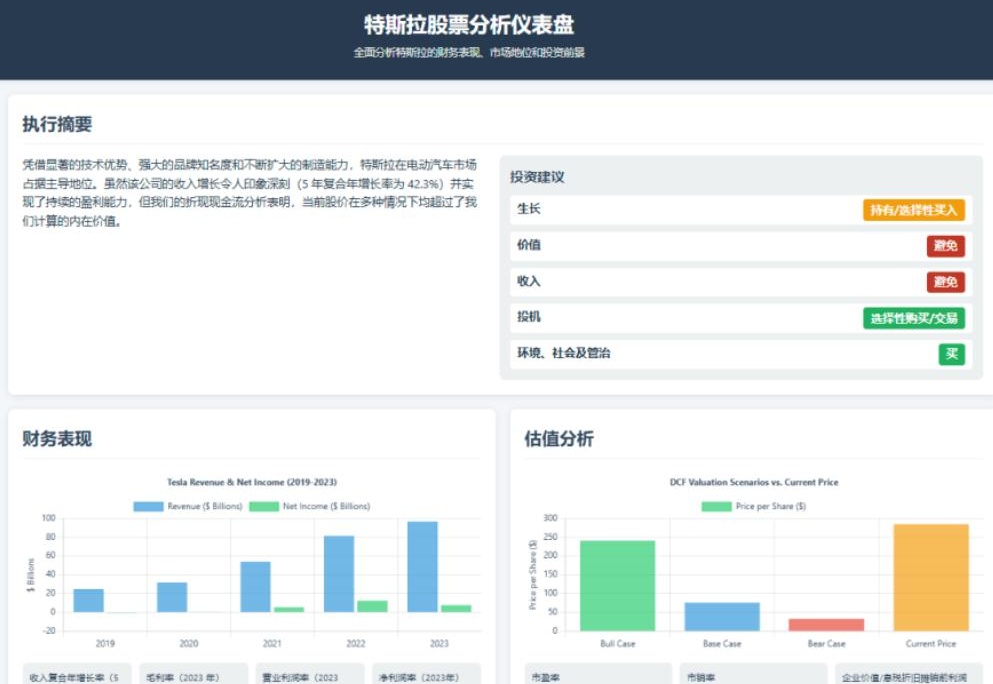This screenshot has width=993, height=684.
Task: Click the 市销率 metric card
Action: tap(754, 674)
